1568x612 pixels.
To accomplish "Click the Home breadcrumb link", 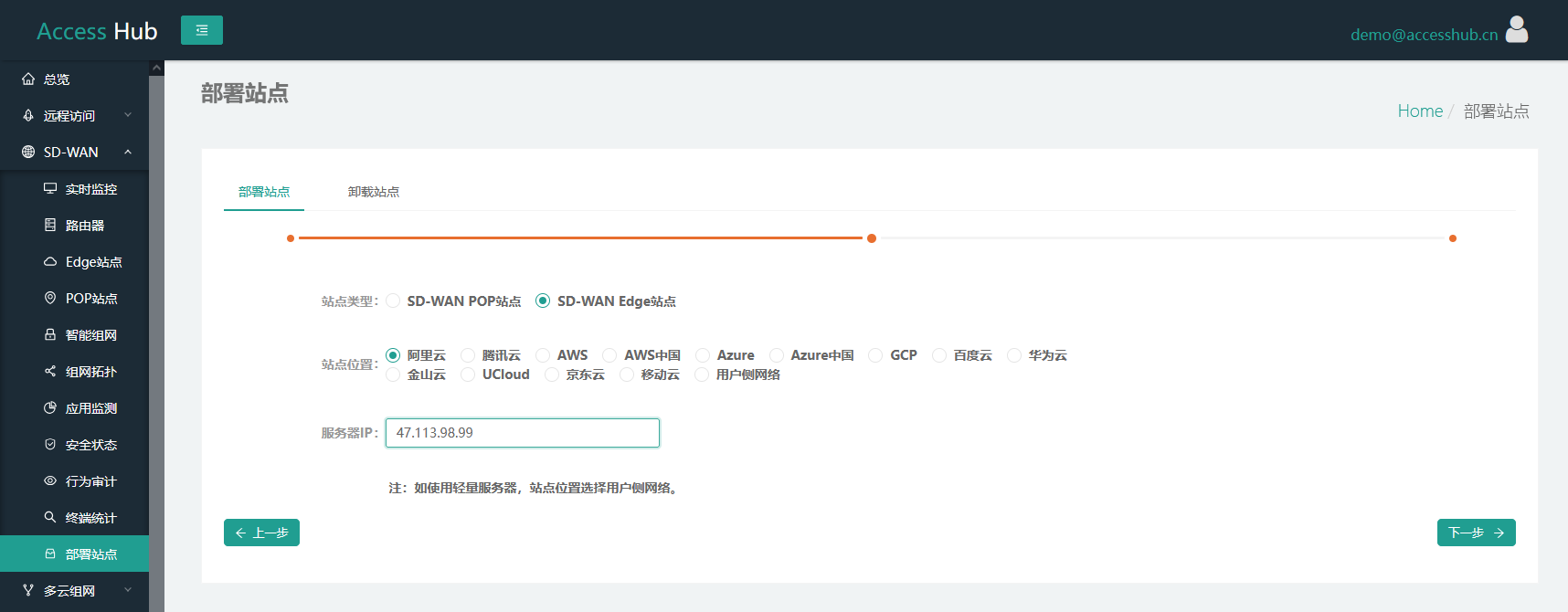I will point(1420,111).
